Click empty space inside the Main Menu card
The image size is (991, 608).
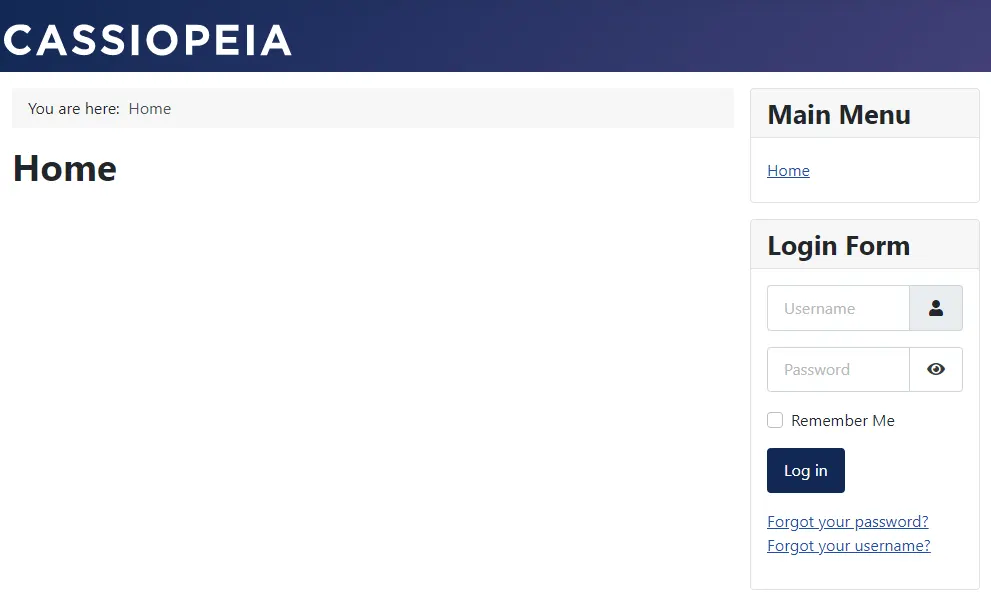(900, 175)
